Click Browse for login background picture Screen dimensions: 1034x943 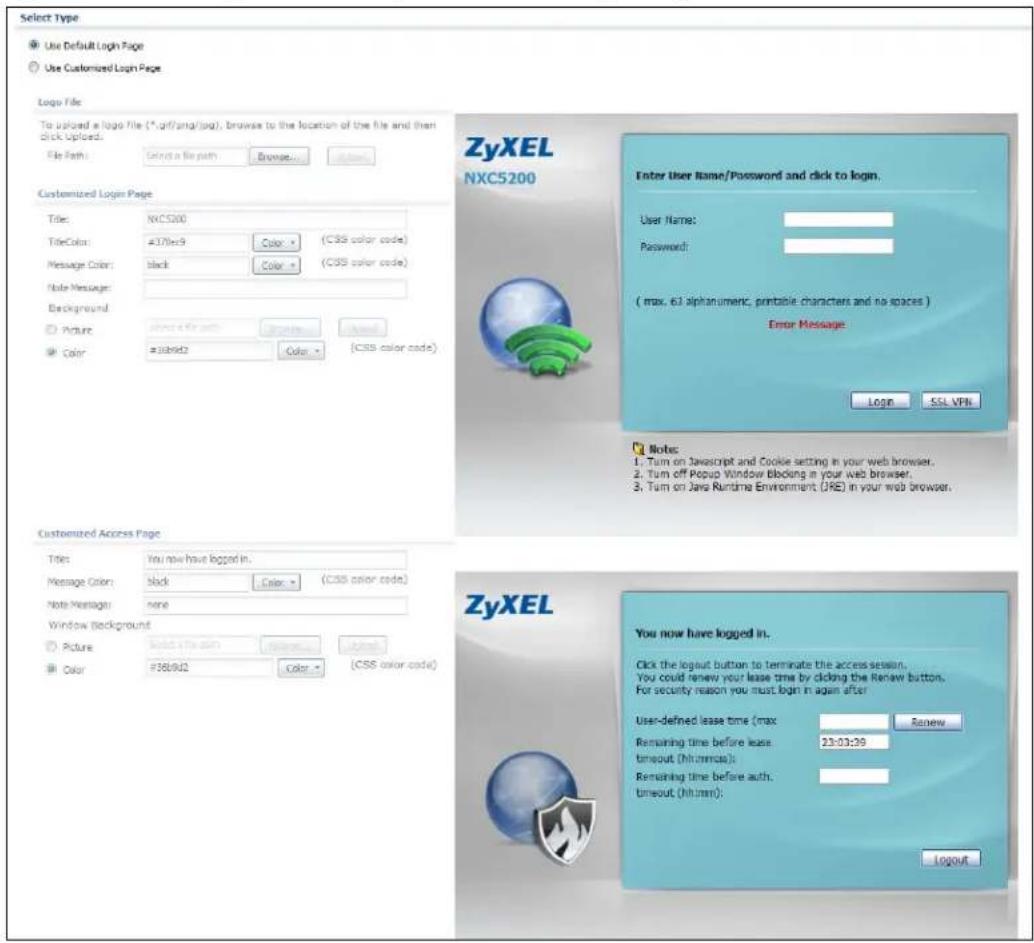click(x=290, y=328)
